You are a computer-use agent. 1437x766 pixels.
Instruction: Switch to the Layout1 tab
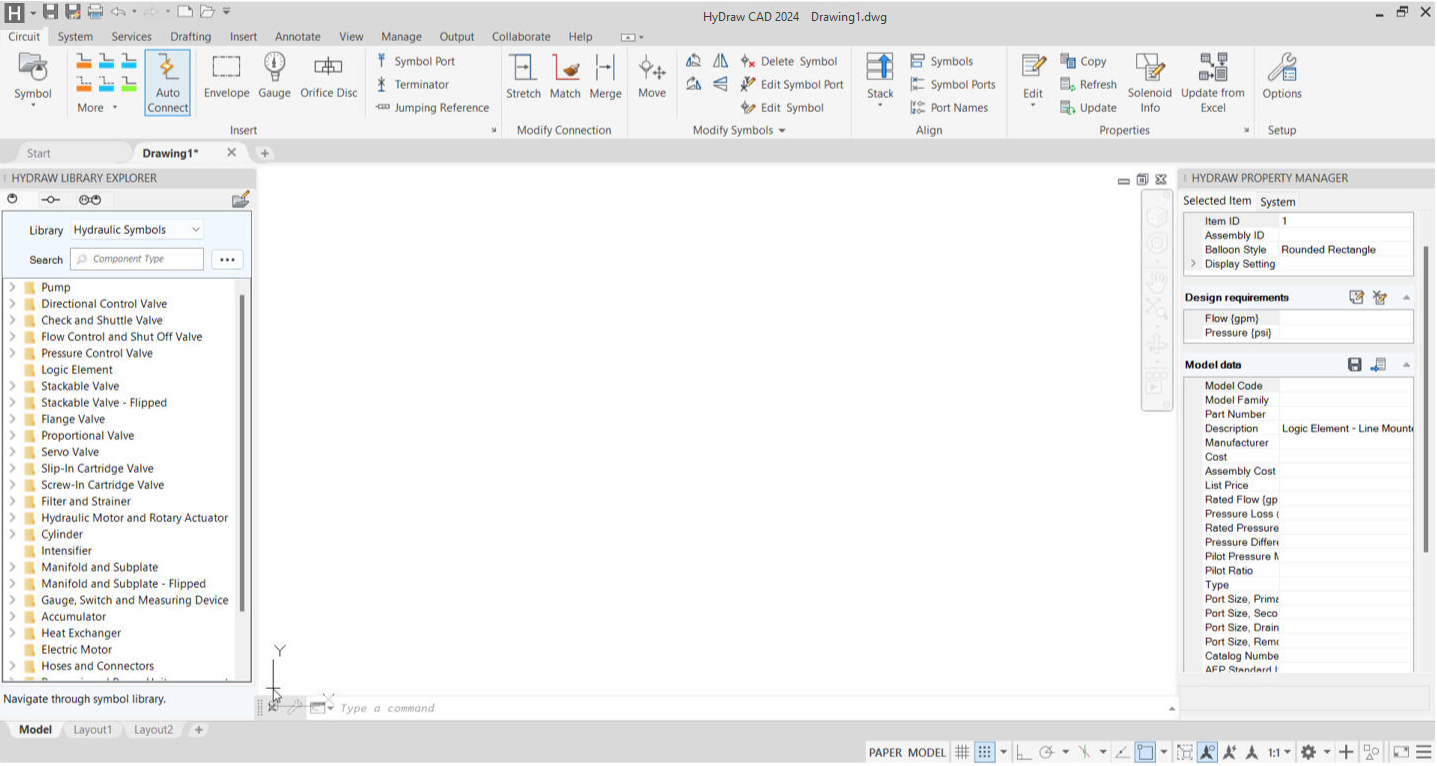click(92, 731)
